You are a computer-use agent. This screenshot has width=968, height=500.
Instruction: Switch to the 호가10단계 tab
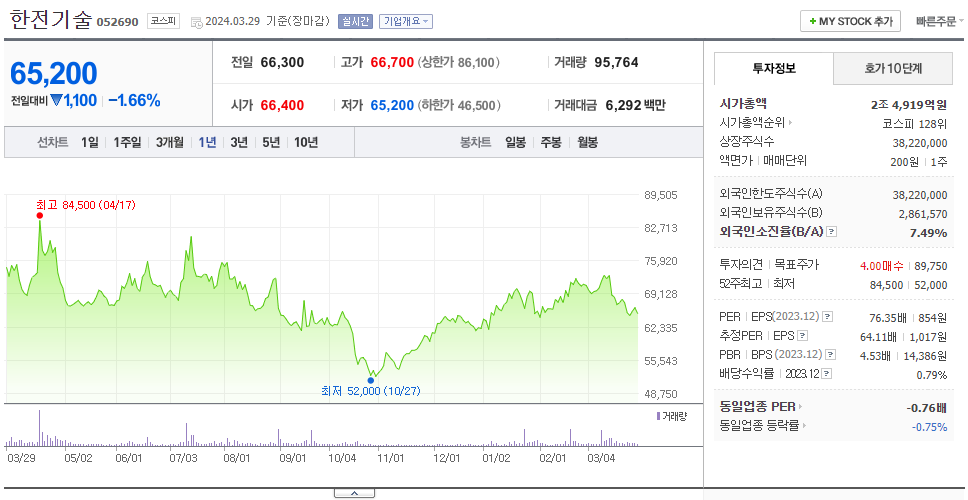[x=893, y=69]
